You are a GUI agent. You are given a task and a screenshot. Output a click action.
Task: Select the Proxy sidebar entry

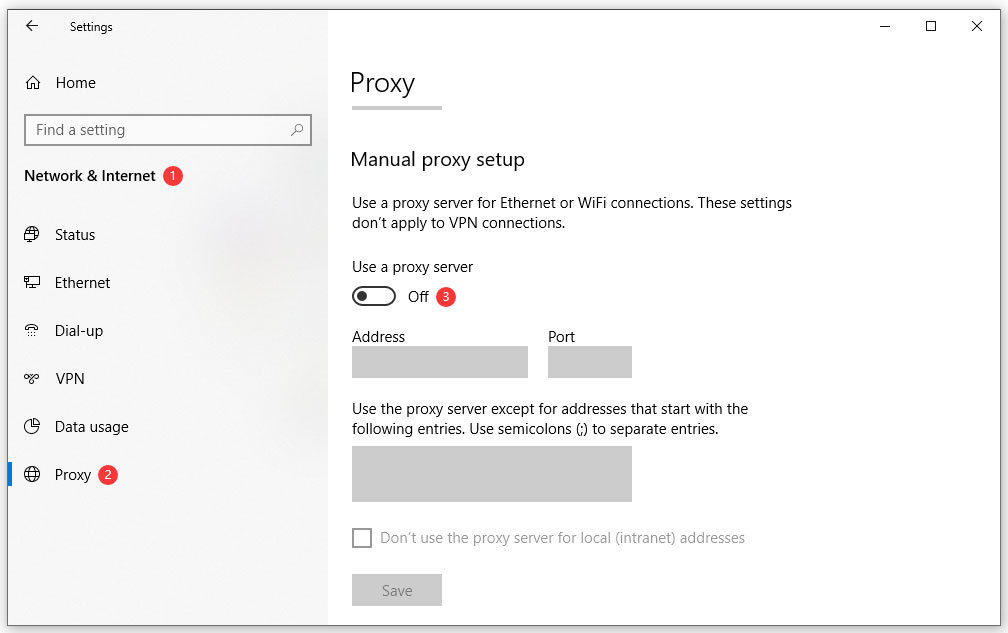(71, 474)
